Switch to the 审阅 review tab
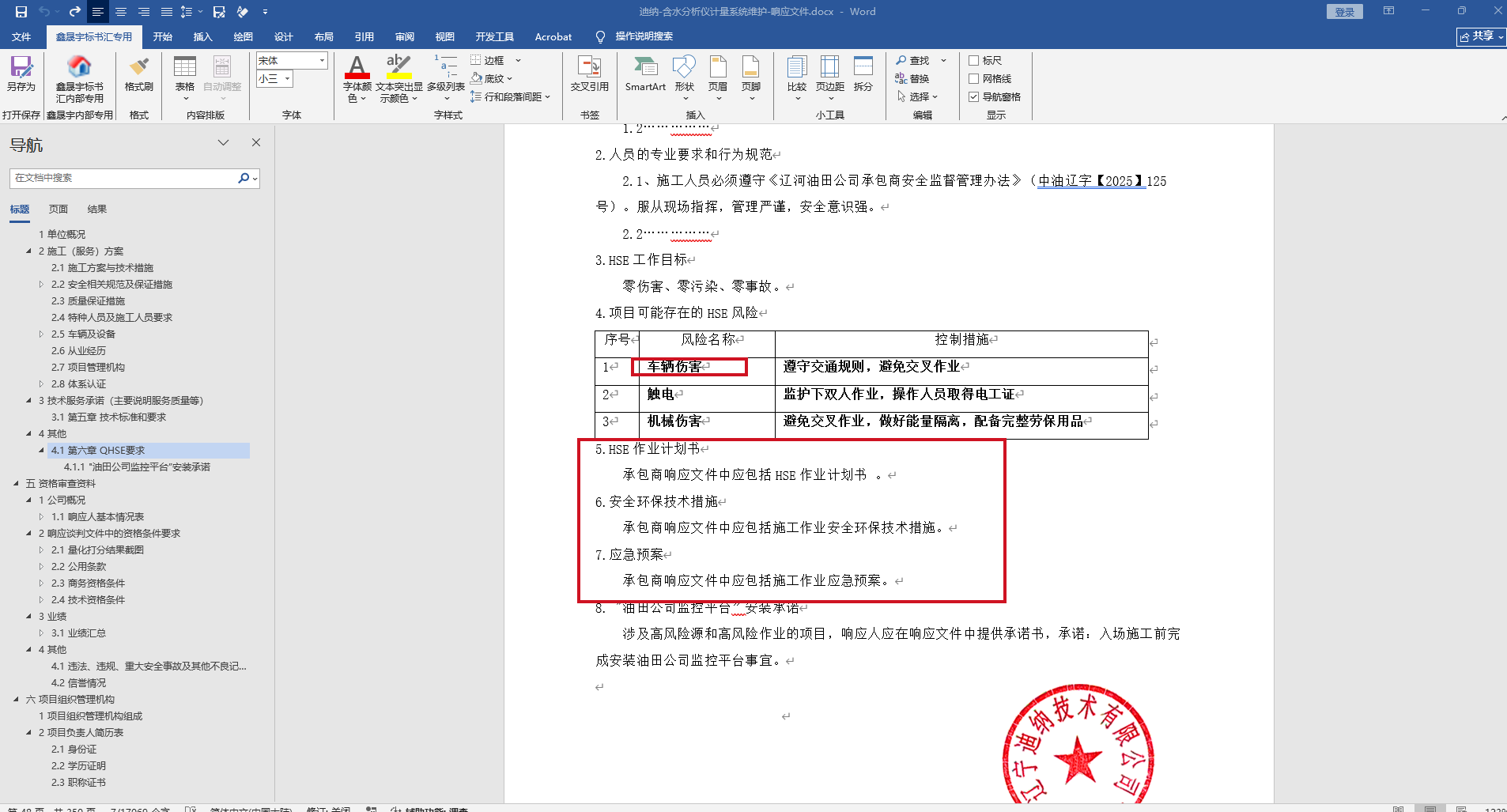The height and width of the screenshot is (812, 1507). coord(405,36)
